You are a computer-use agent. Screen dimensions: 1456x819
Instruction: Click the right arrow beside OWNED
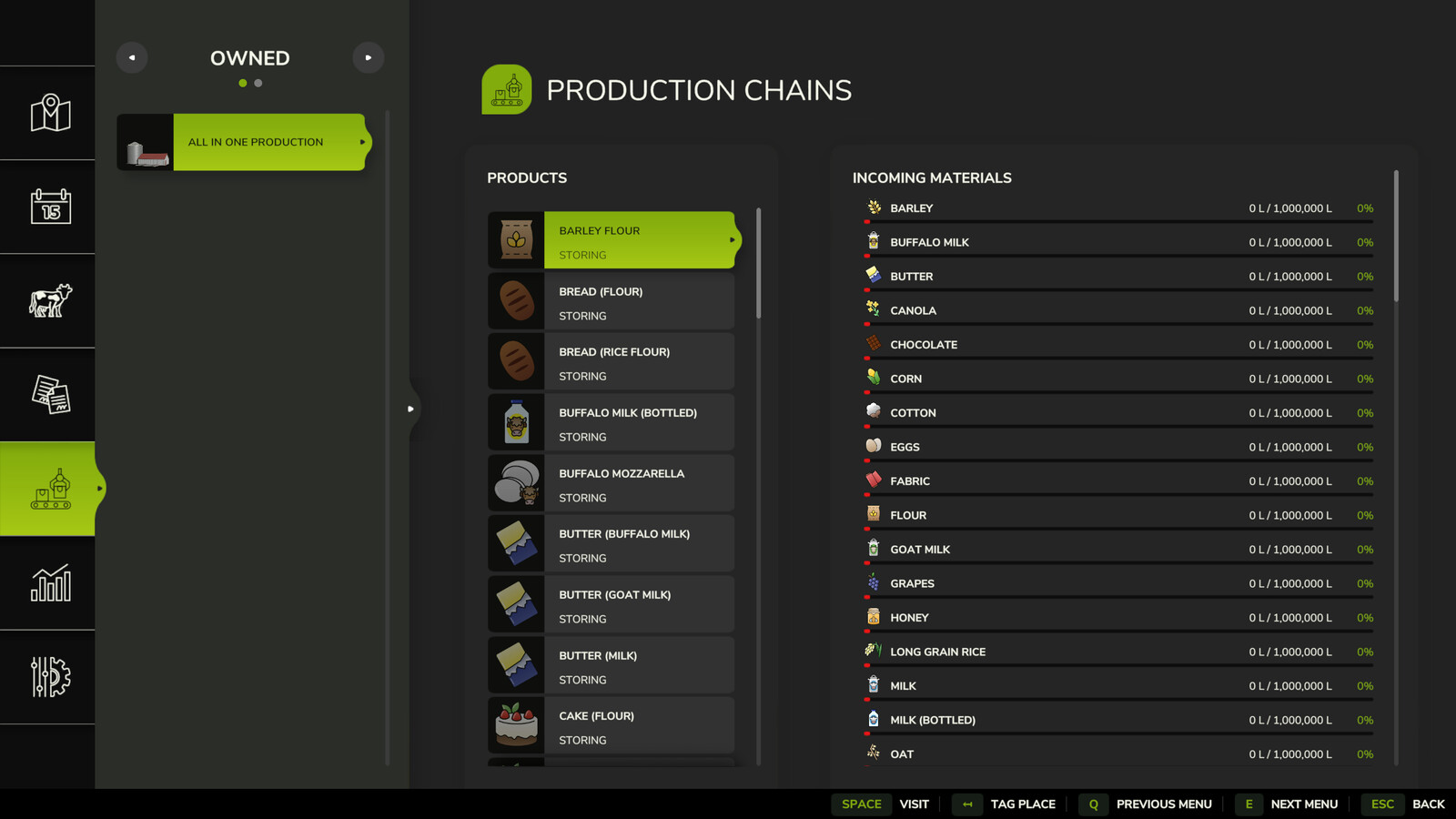tap(369, 57)
